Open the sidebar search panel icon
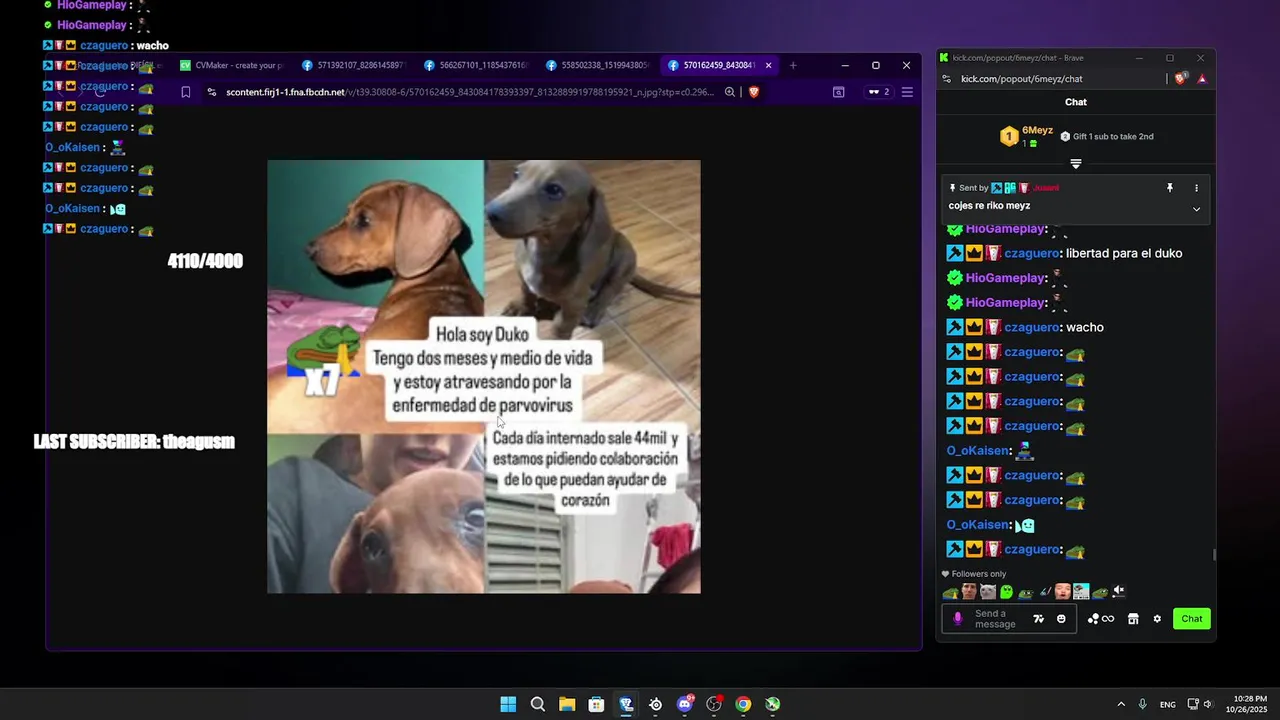The width and height of the screenshot is (1280, 720). pos(838,92)
